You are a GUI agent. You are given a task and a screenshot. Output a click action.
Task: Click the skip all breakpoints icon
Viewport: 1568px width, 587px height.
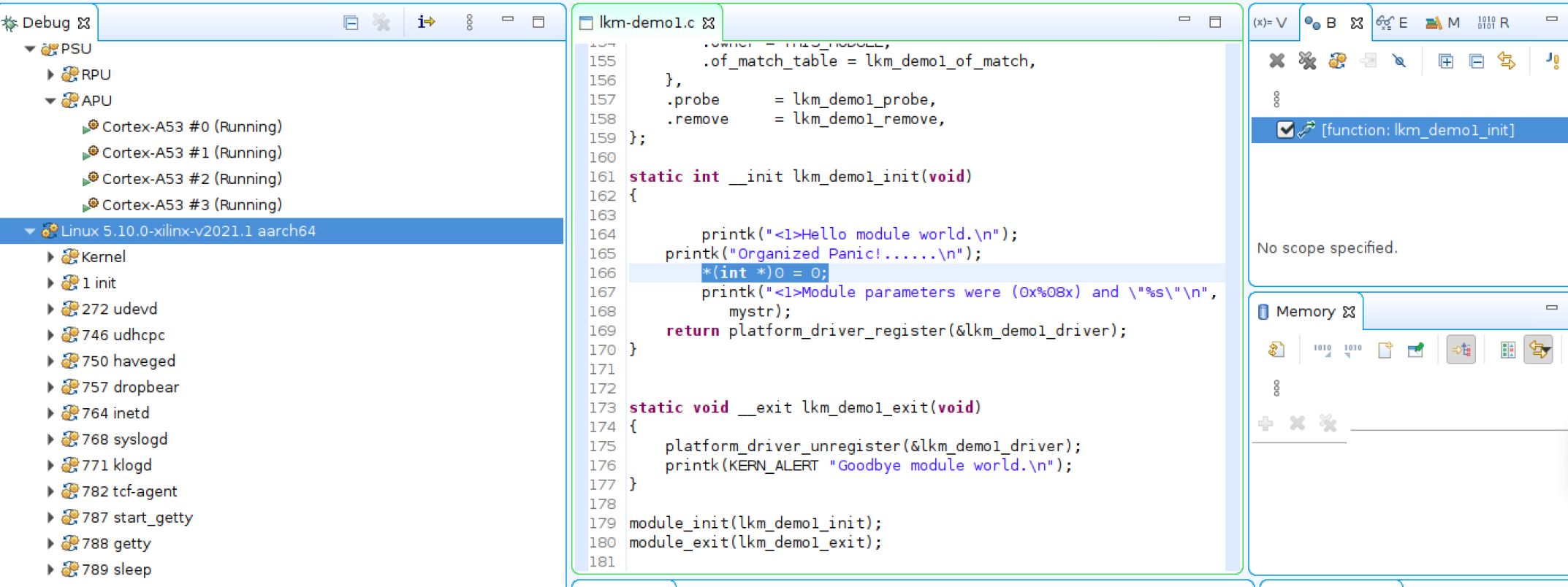pyautogui.click(x=1398, y=61)
